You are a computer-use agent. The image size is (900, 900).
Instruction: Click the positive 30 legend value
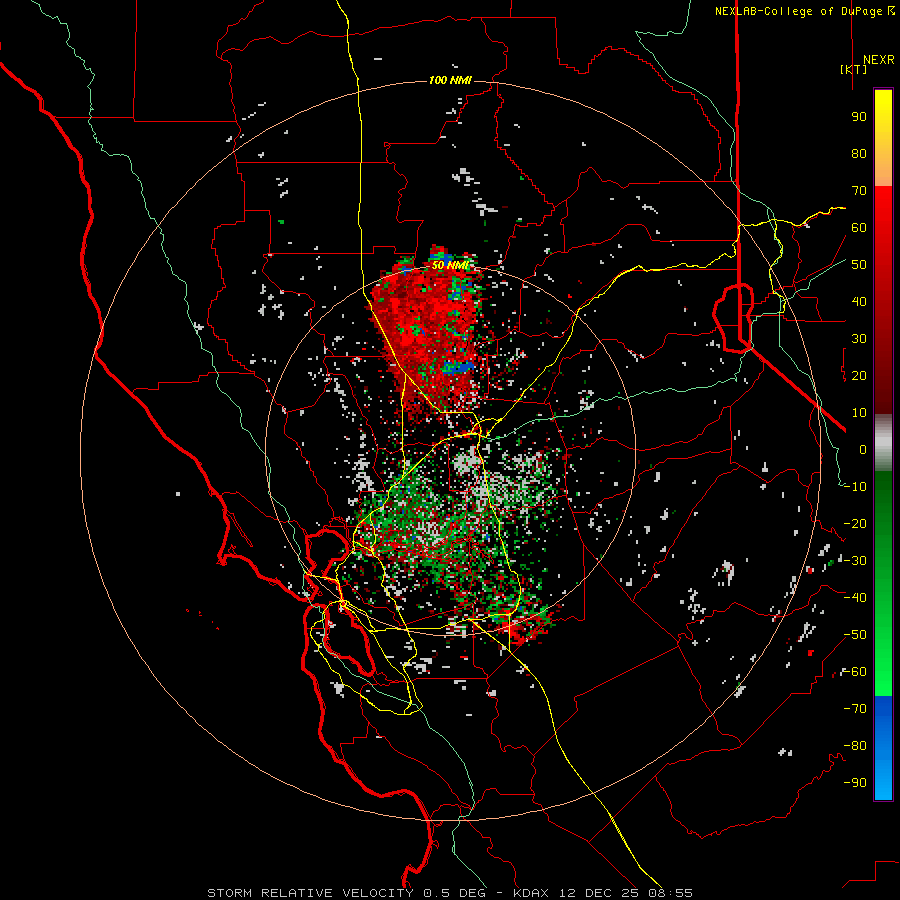(x=859, y=339)
